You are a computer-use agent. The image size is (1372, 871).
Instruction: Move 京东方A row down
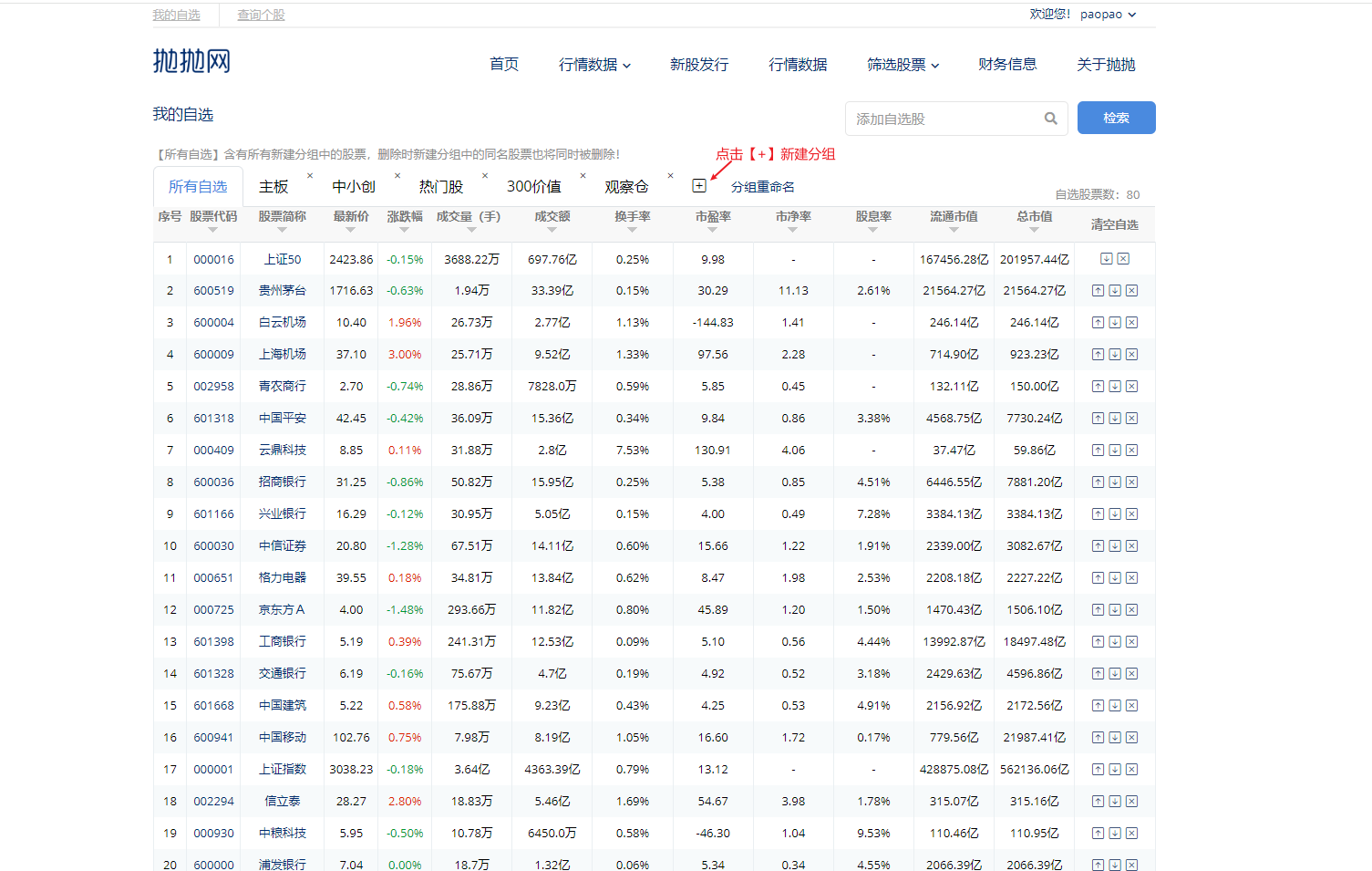(x=1115, y=610)
